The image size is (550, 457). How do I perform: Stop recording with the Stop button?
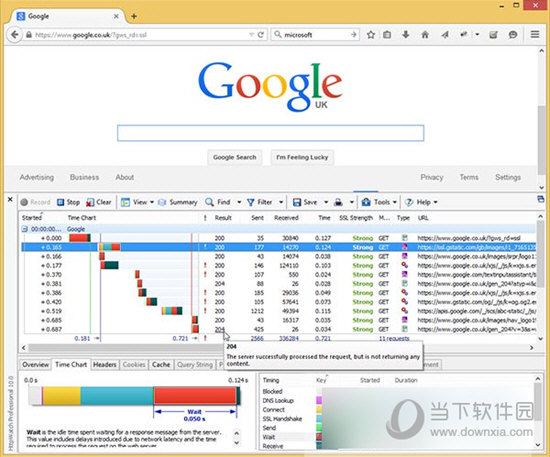(68, 202)
